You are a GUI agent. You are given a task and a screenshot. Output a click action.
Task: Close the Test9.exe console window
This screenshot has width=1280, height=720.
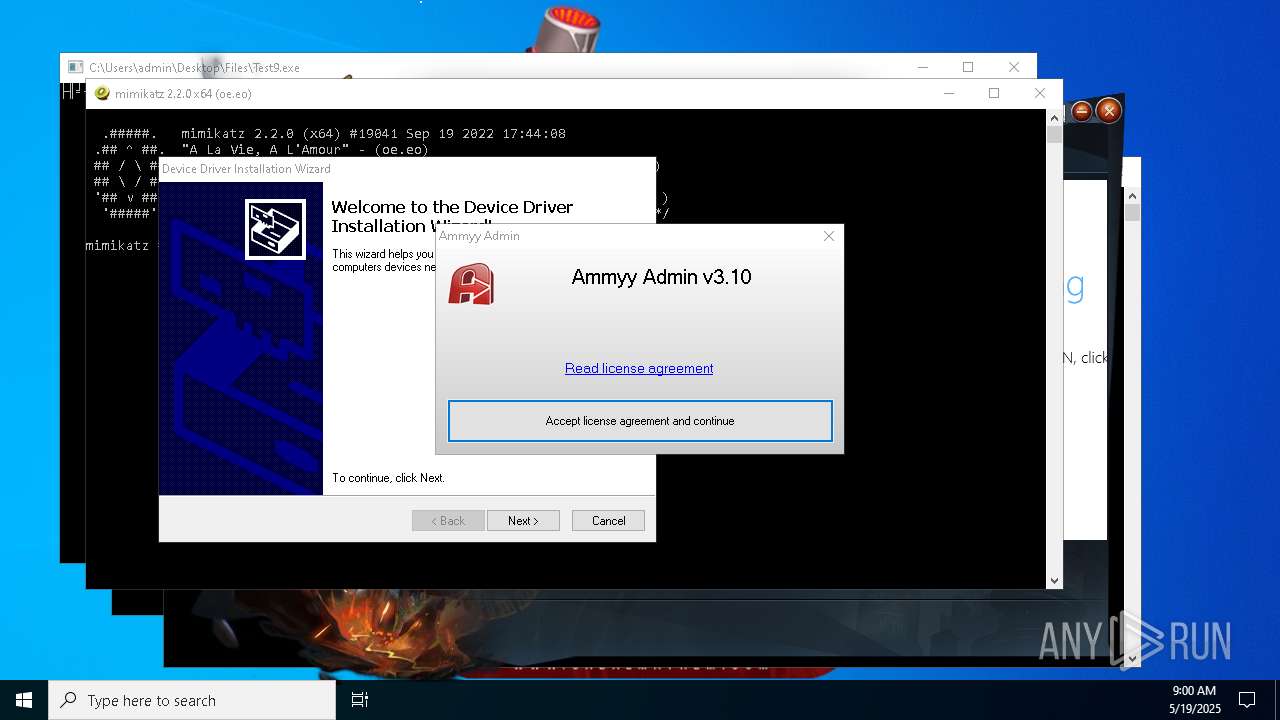pos(1014,67)
